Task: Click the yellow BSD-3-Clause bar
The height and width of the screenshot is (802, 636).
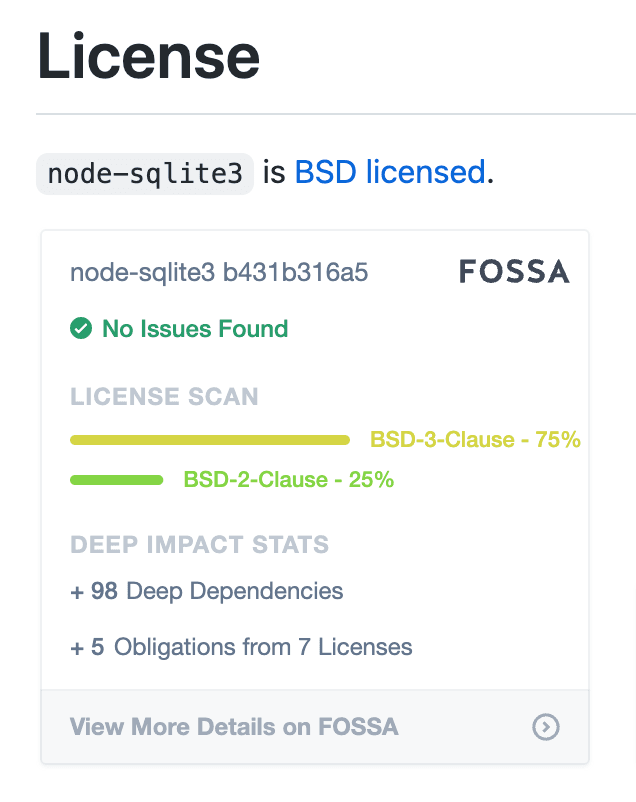Action: coord(210,440)
